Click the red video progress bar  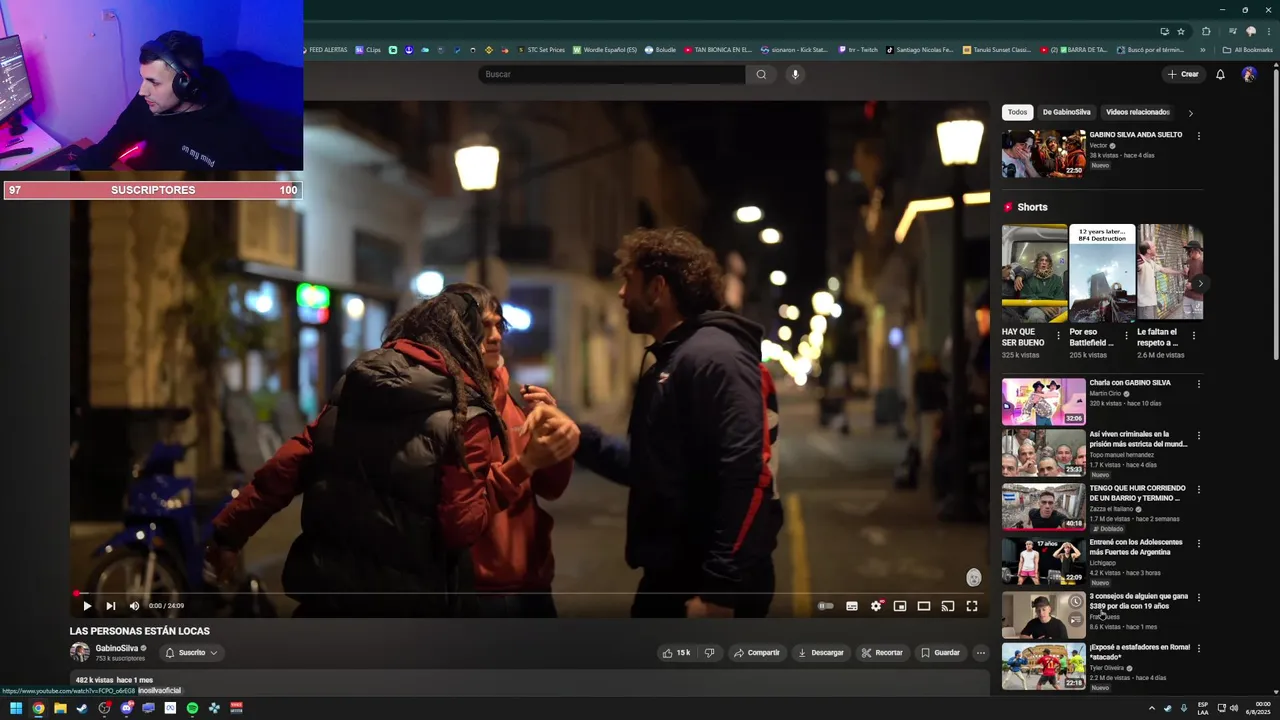[x=530, y=593]
